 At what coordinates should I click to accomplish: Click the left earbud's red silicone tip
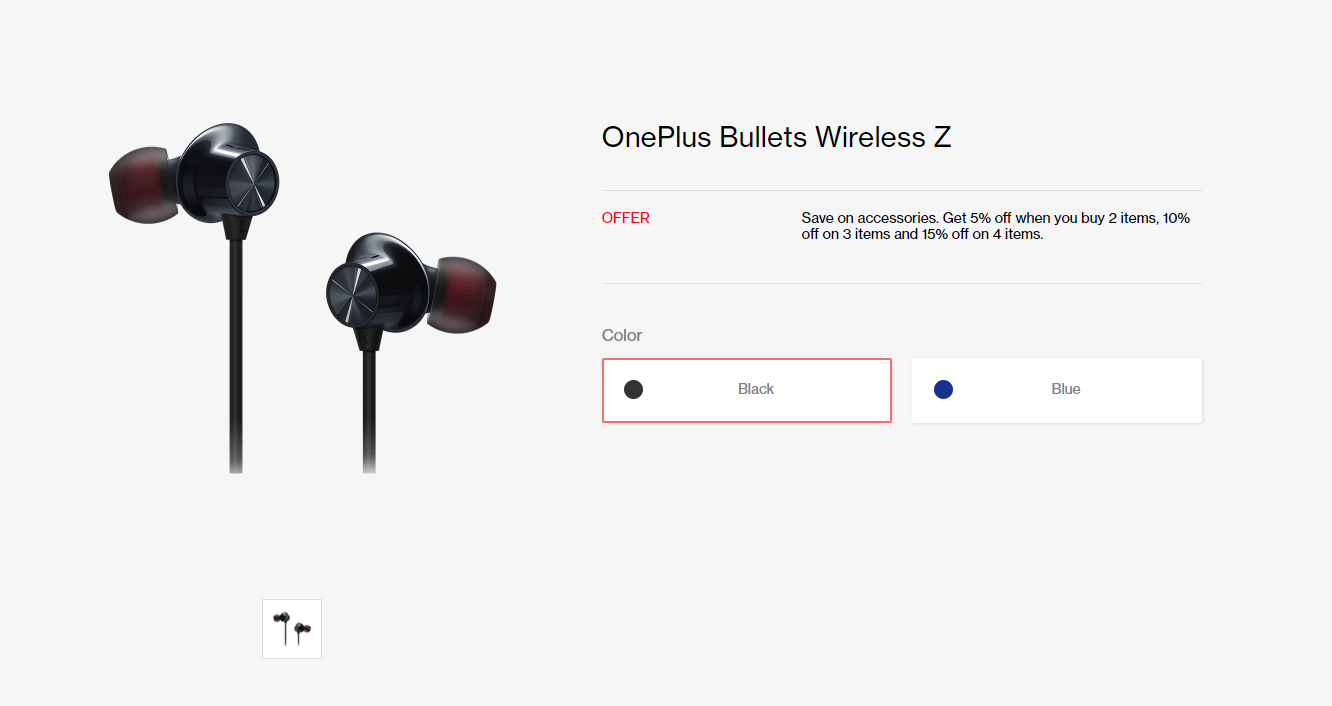pos(140,185)
